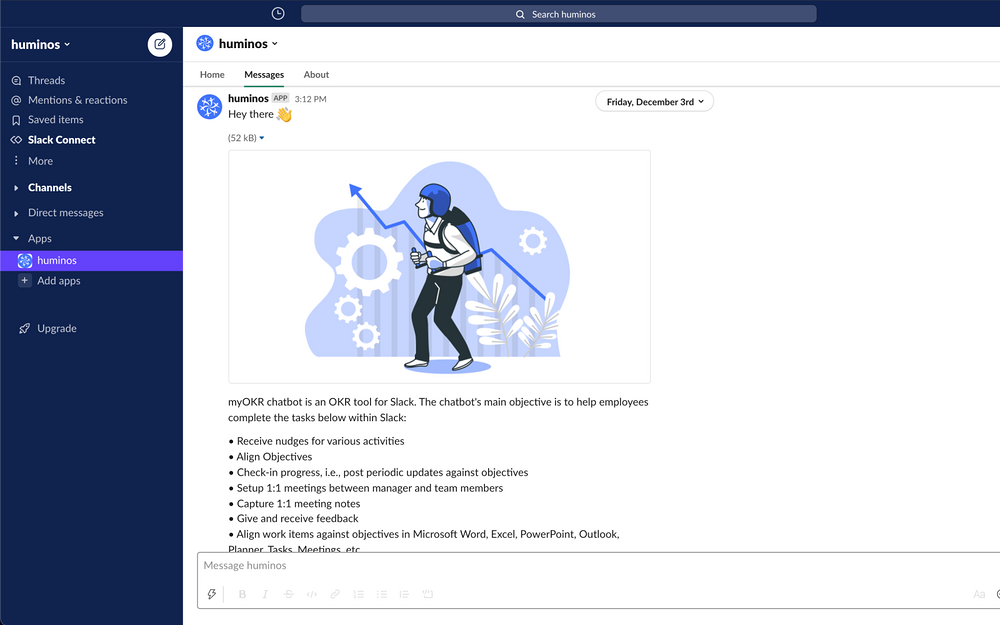This screenshot has height=625, width=1000.
Task: Click the 3:12 PM timestamp
Action: click(311, 99)
